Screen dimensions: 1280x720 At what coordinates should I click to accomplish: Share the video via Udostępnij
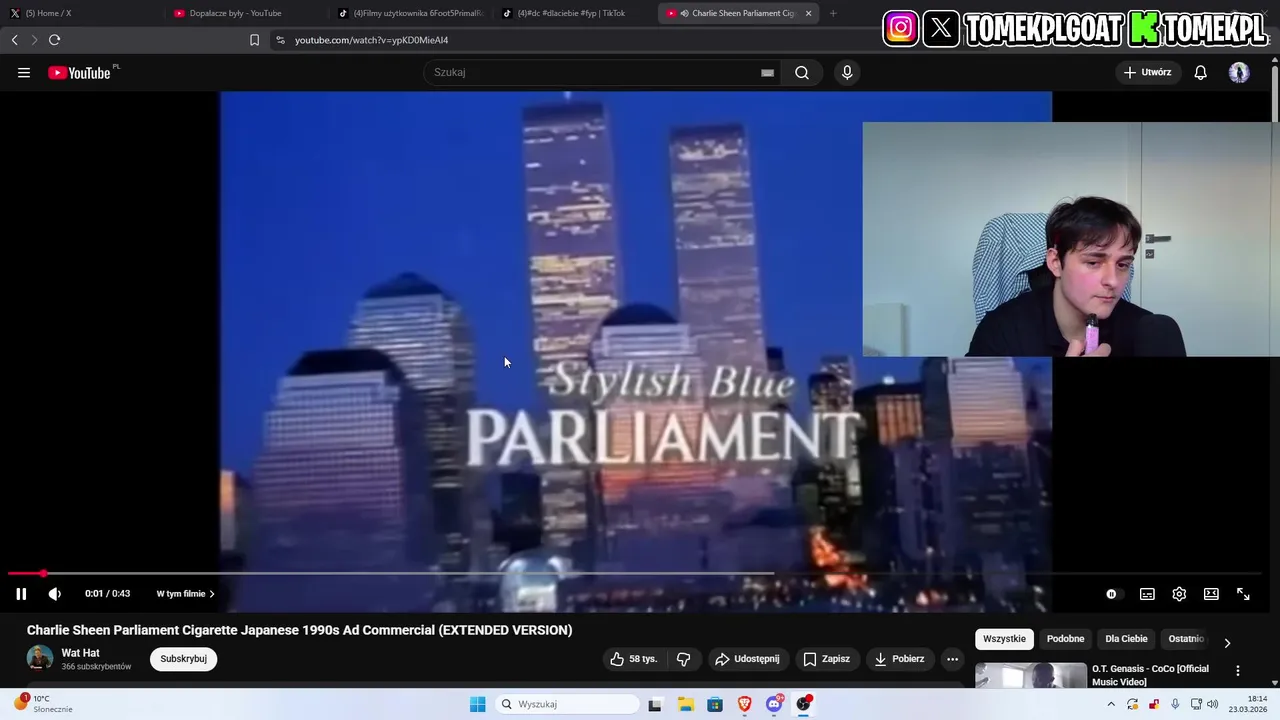coord(747,659)
